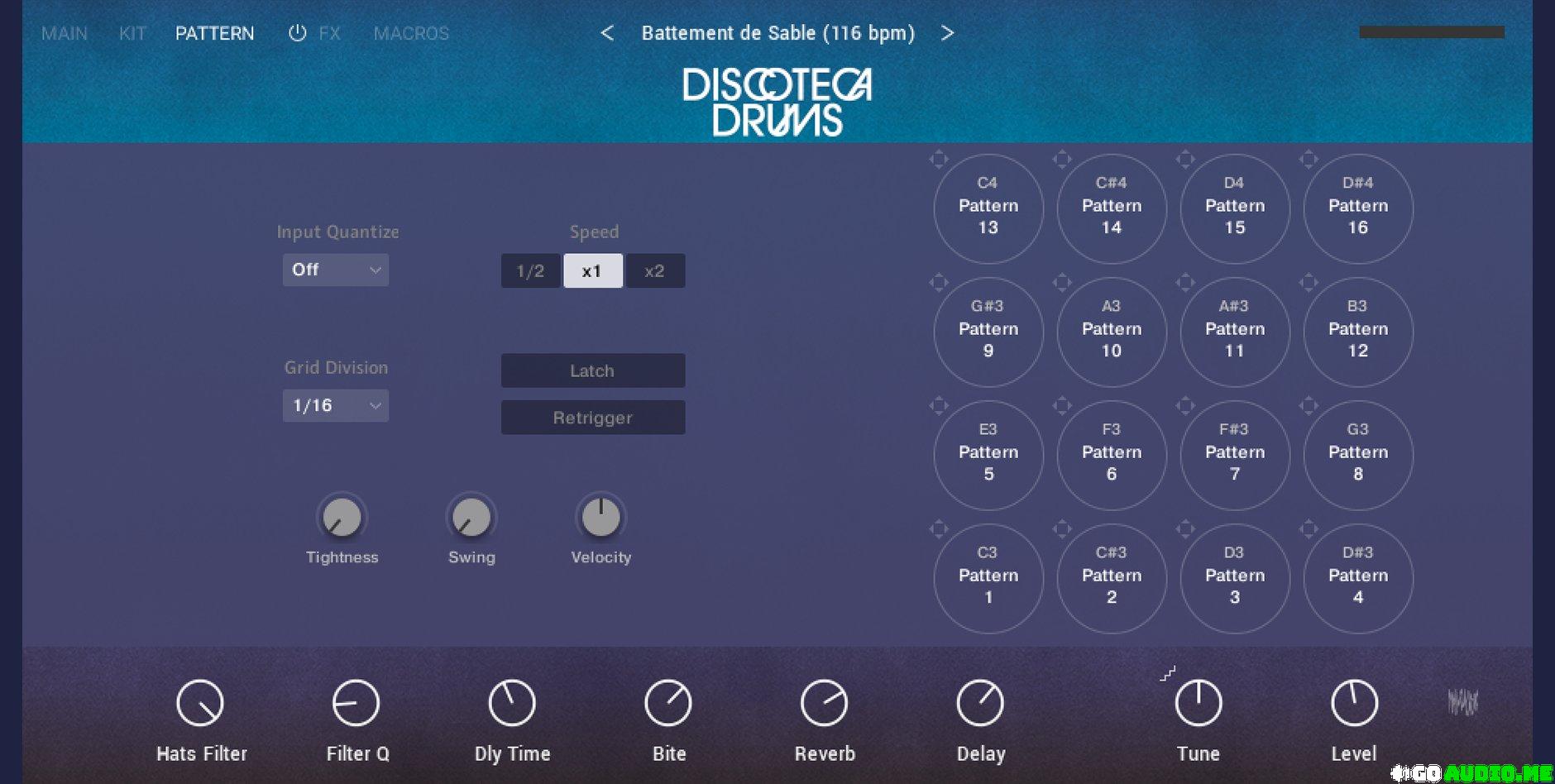Click the Bite knob
Viewport: 1555px width, 784px height.
pos(668,703)
